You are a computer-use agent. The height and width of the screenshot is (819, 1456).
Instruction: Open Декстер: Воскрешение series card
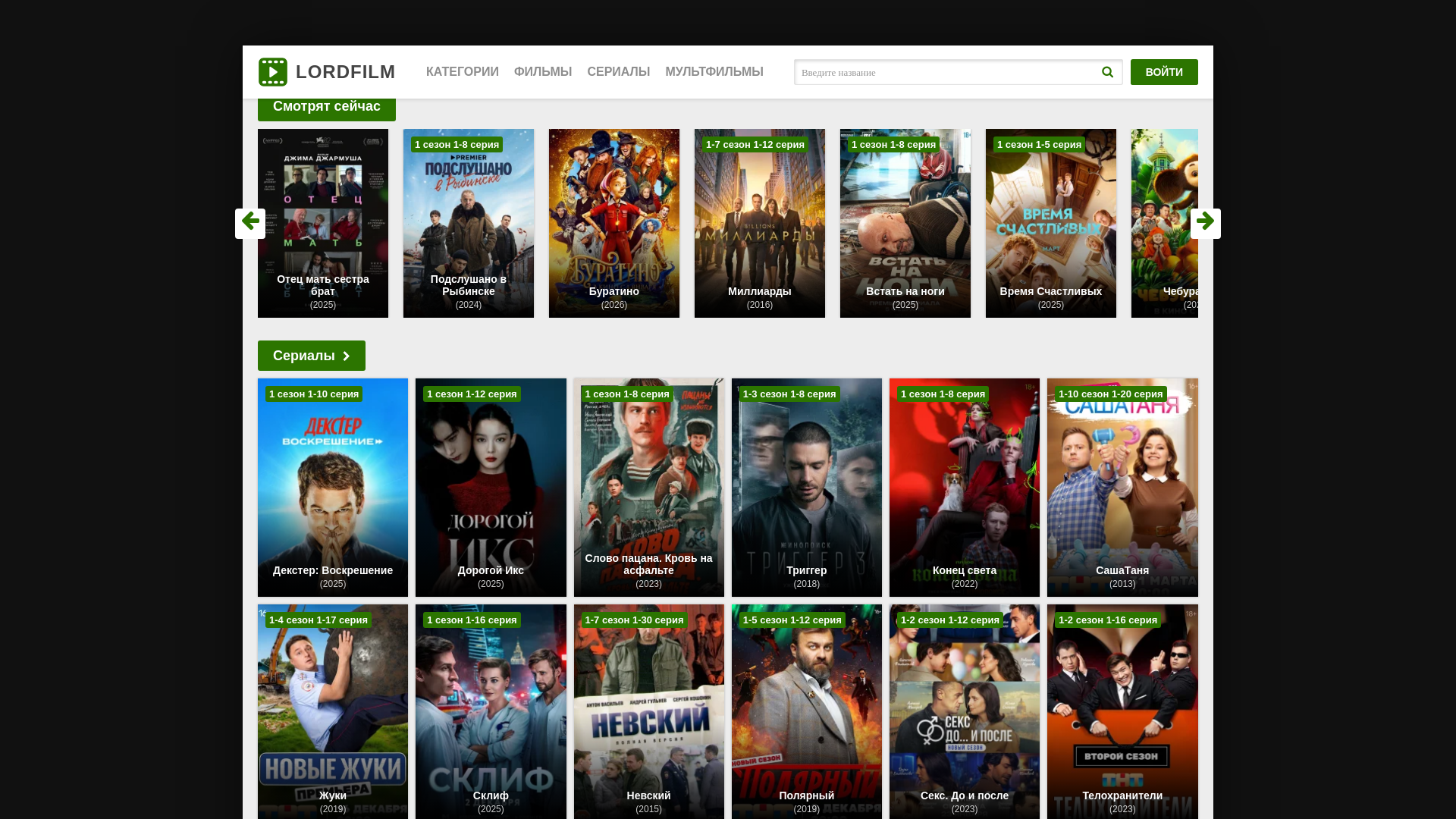click(x=333, y=488)
